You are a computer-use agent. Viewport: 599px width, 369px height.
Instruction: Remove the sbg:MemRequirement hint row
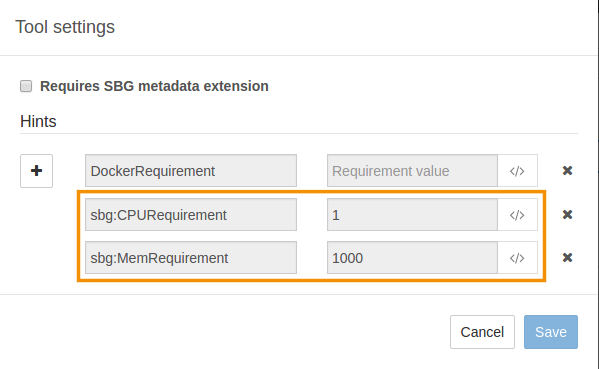567,257
